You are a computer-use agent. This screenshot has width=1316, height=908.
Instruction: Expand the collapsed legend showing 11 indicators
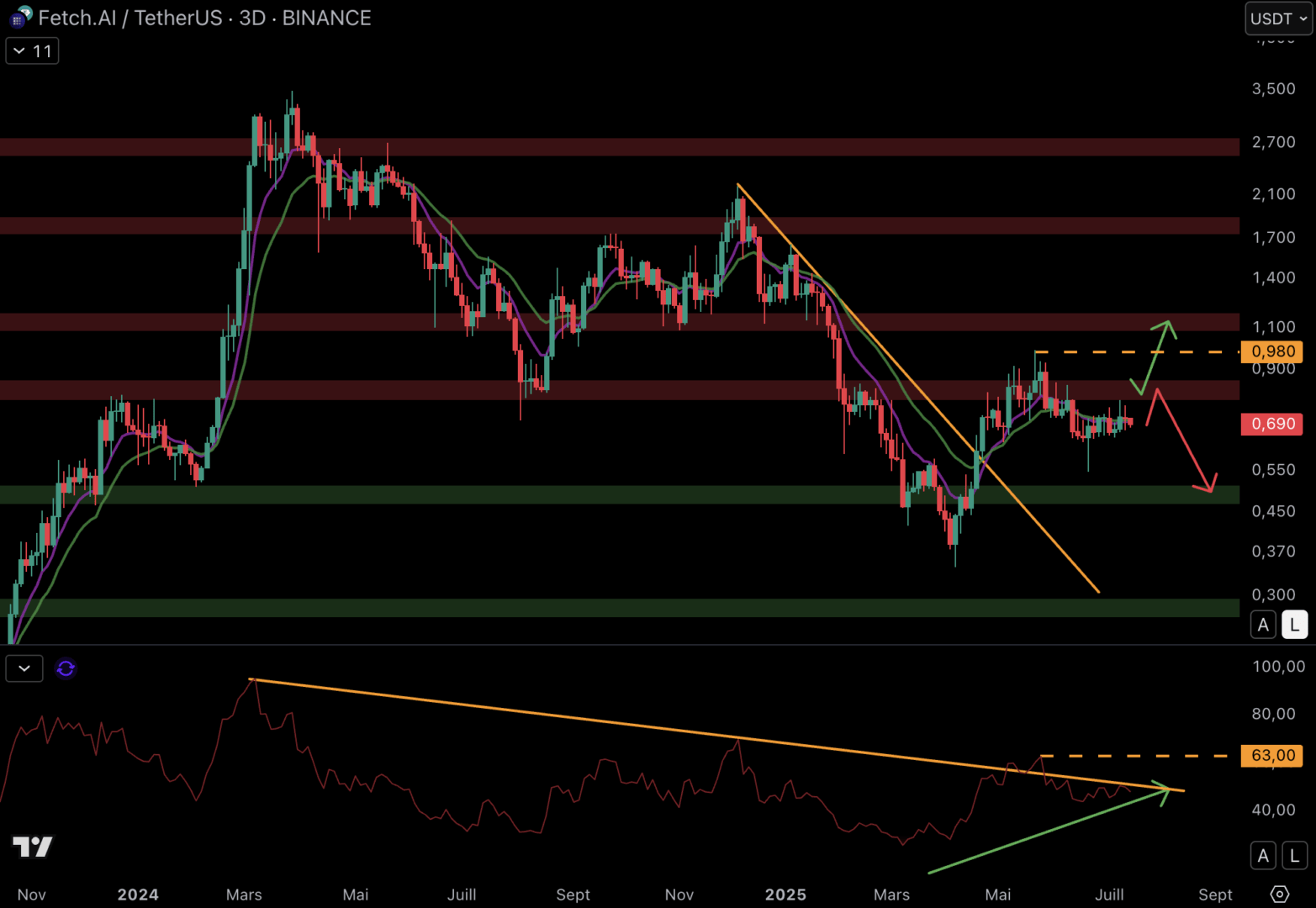coord(32,51)
